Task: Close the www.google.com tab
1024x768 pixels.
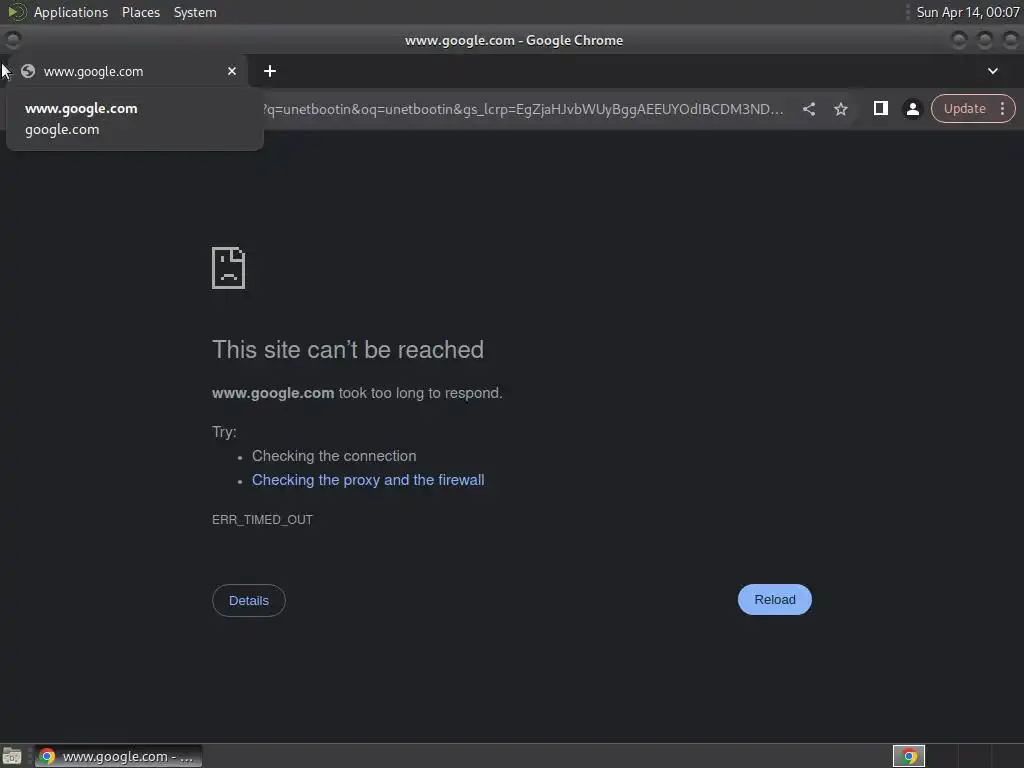Action: (232, 71)
